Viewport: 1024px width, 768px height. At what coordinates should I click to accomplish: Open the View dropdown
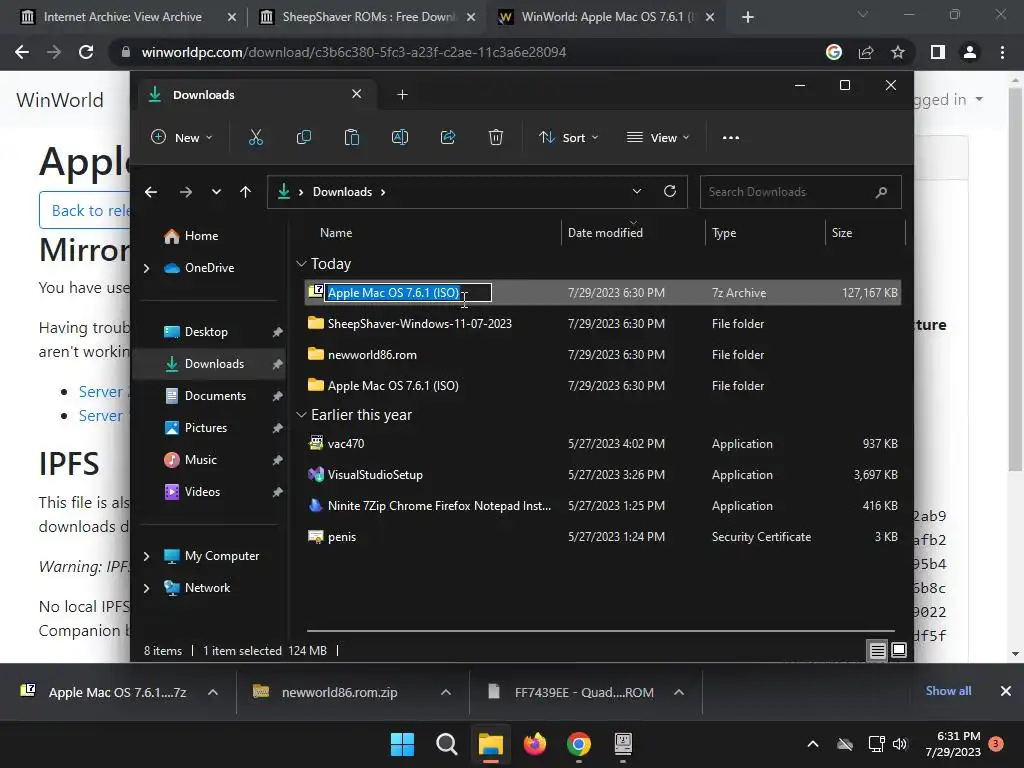point(658,138)
